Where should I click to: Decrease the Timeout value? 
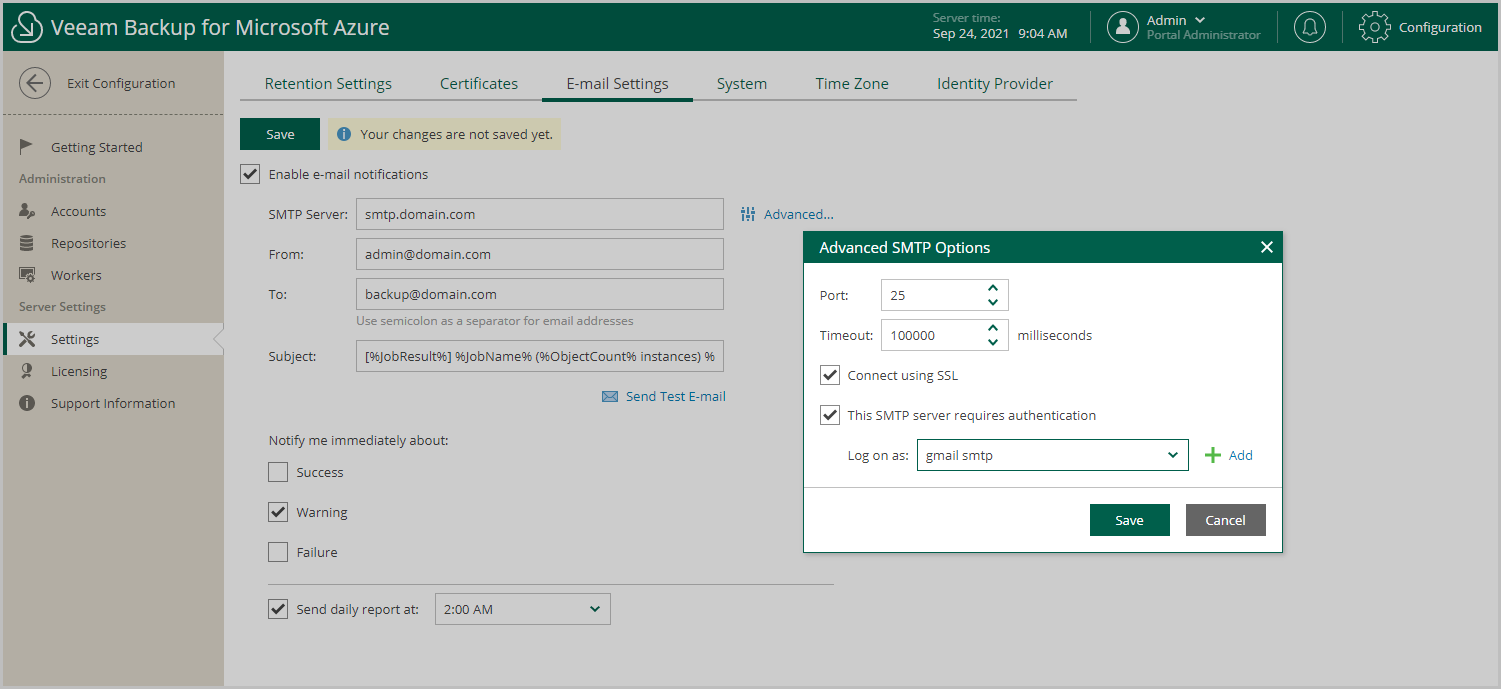[993, 342]
